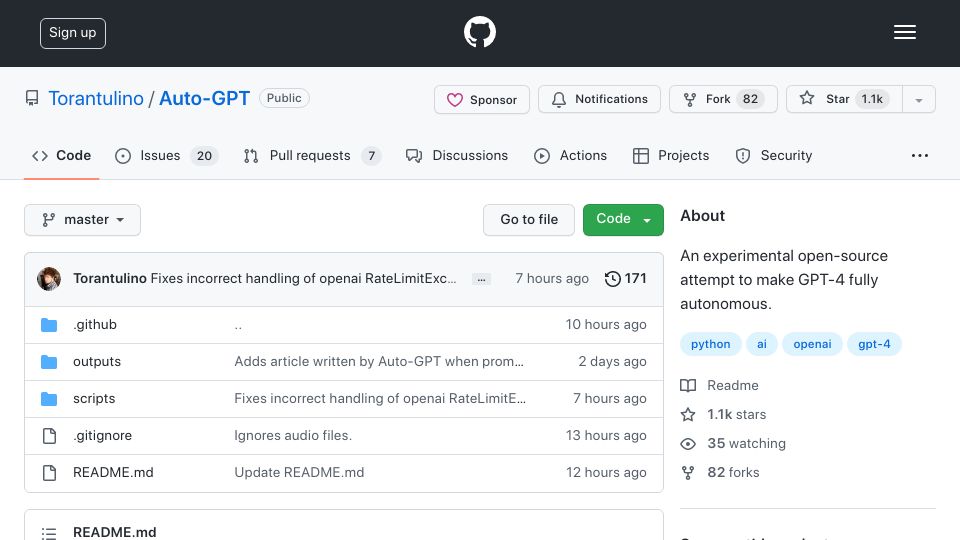Click '2 days ago' timestamp for outputs
Image resolution: width=960 pixels, height=540 pixels.
(x=612, y=362)
